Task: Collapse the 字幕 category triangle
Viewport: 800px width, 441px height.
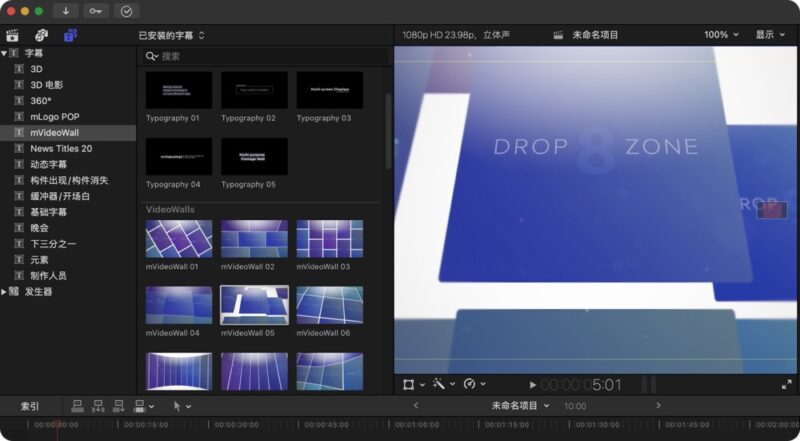Action: pyautogui.click(x=4, y=53)
